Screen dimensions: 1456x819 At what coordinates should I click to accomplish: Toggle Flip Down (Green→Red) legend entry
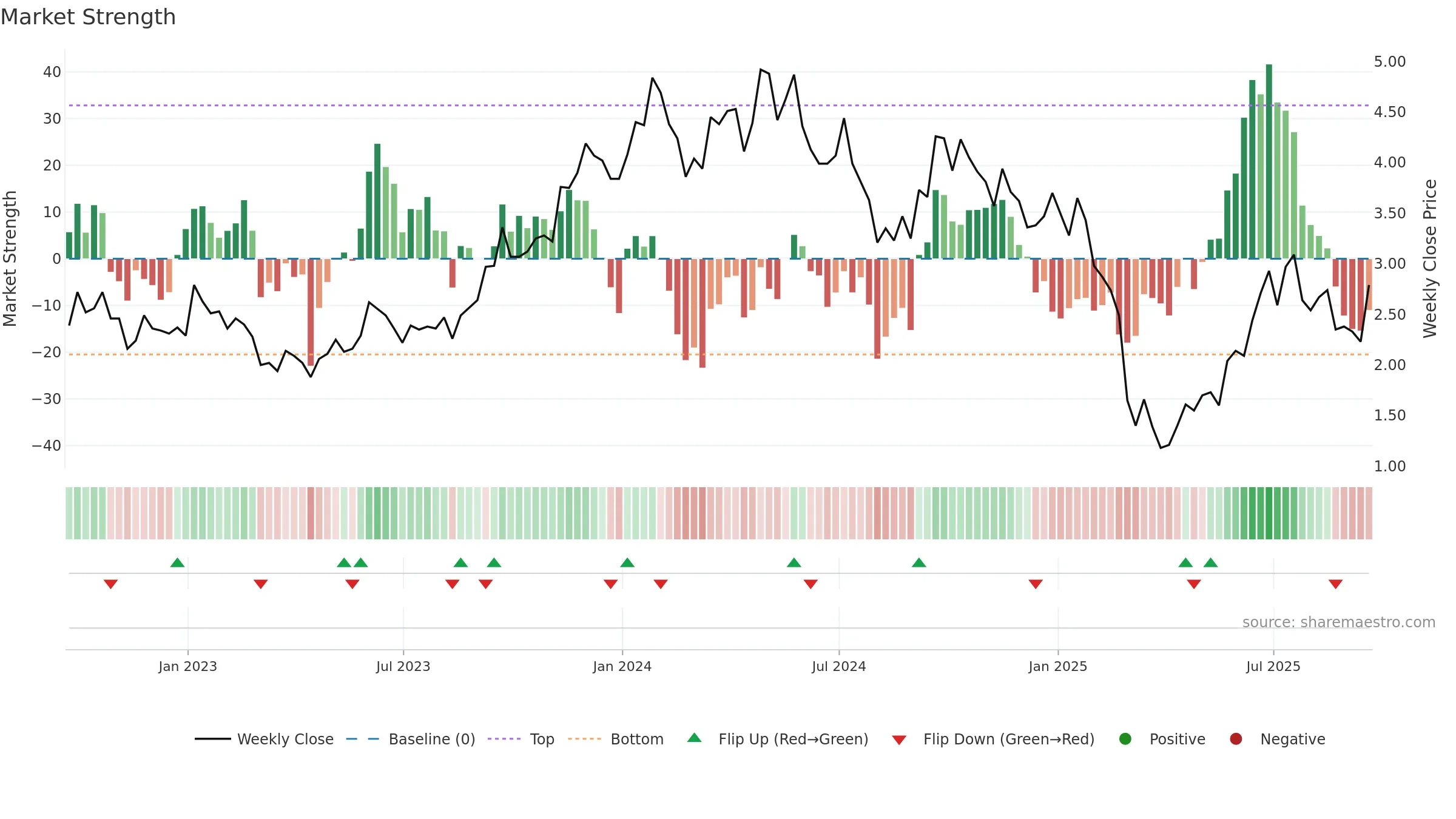pos(993,739)
